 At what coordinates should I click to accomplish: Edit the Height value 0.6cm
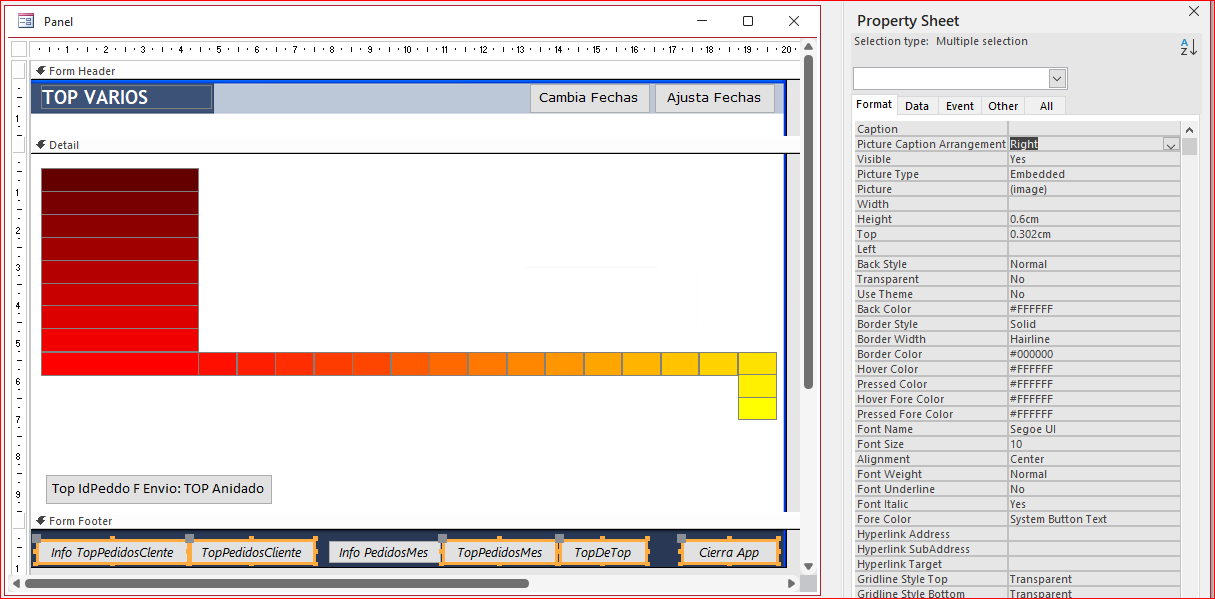point(1093,219)
